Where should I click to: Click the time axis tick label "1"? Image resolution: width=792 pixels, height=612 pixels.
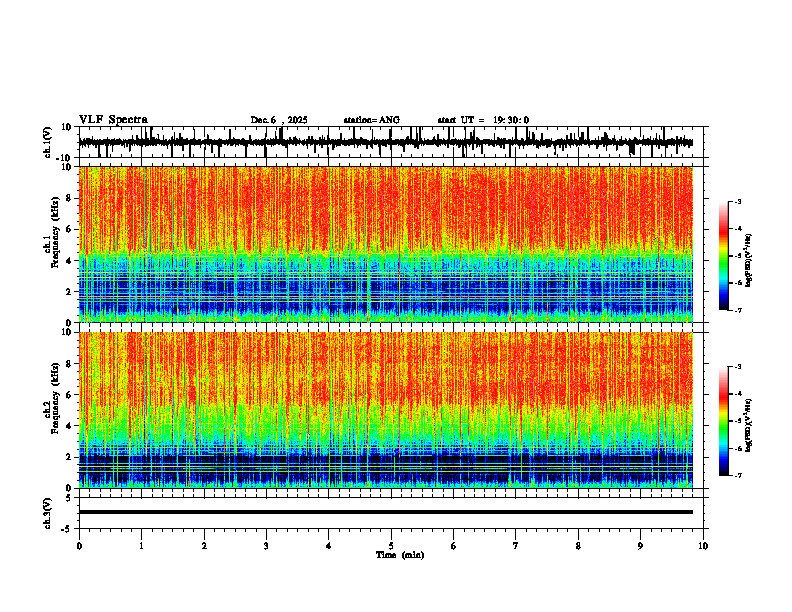[x=142, y=546]
